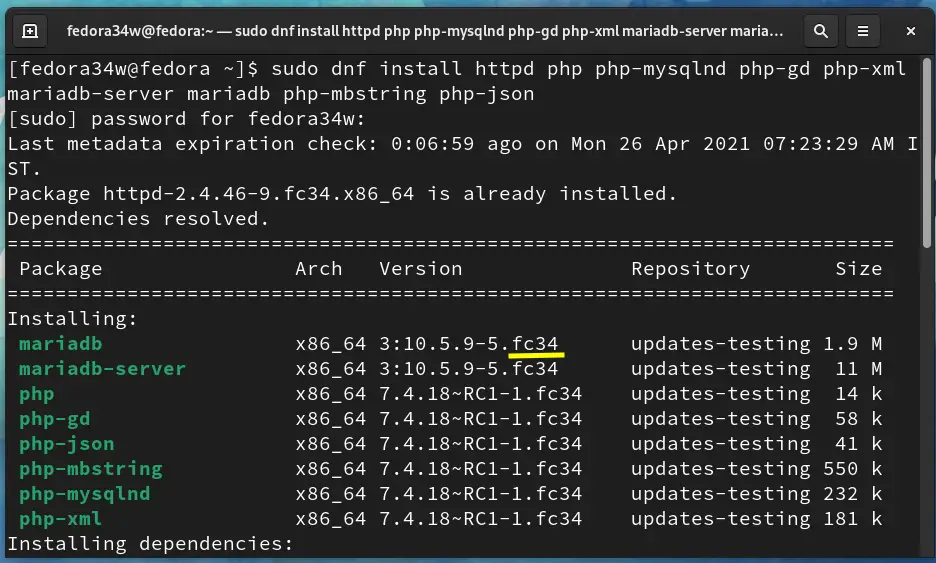Click the 'sudo dnf install' command text

tap(367, 69)
